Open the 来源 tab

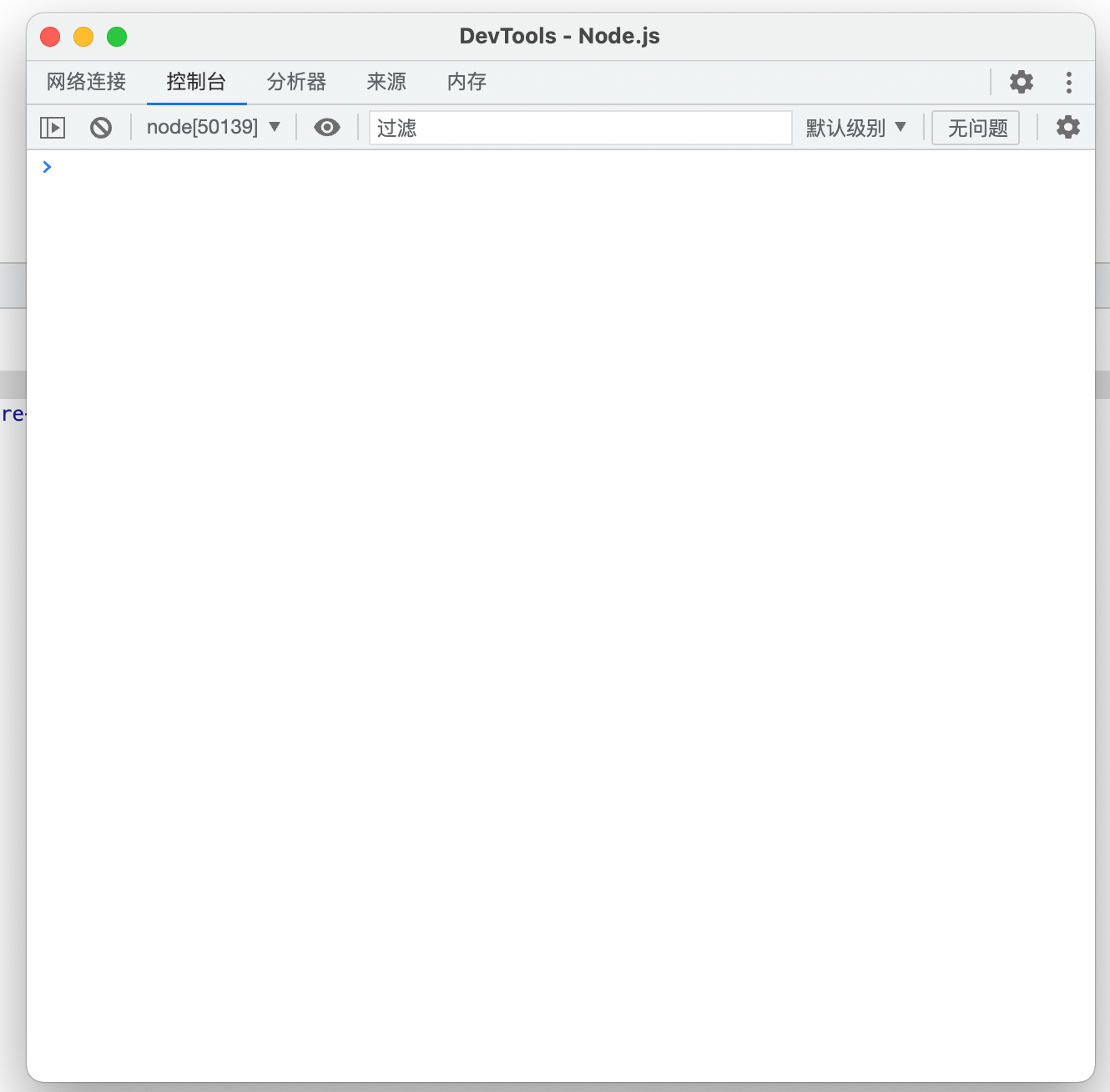coord(386,82)
